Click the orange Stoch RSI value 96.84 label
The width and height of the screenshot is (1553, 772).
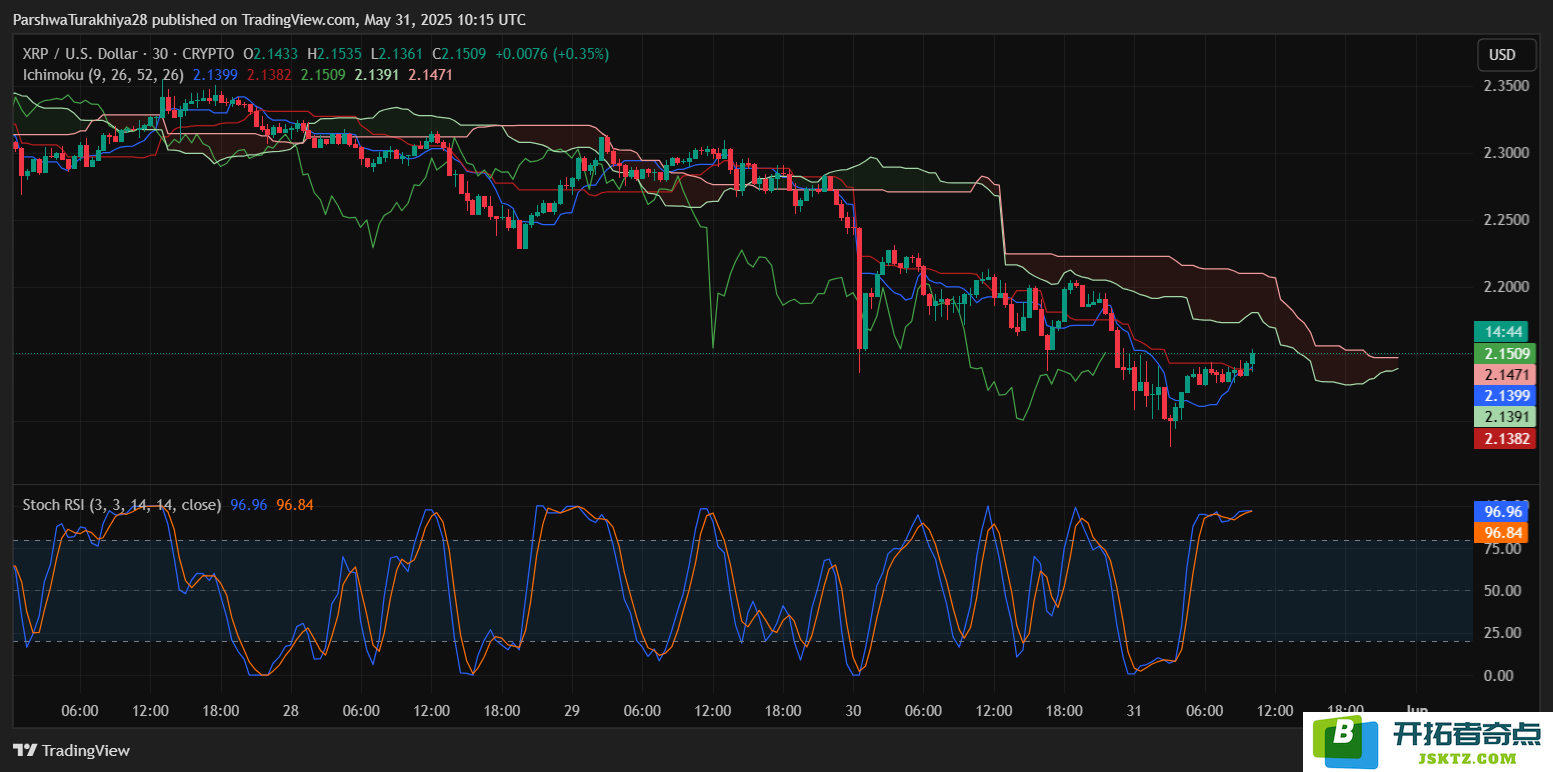tap(1503, 532)
